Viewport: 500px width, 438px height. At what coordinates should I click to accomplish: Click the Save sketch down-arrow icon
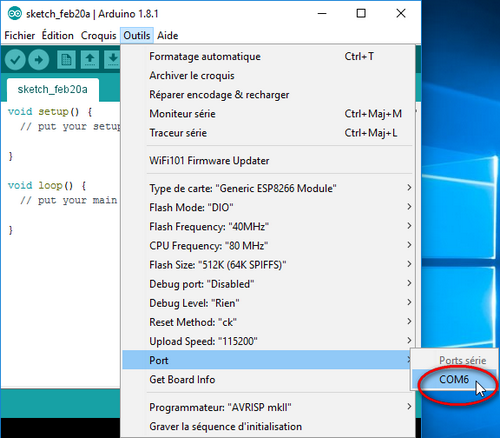click(112, 60)
